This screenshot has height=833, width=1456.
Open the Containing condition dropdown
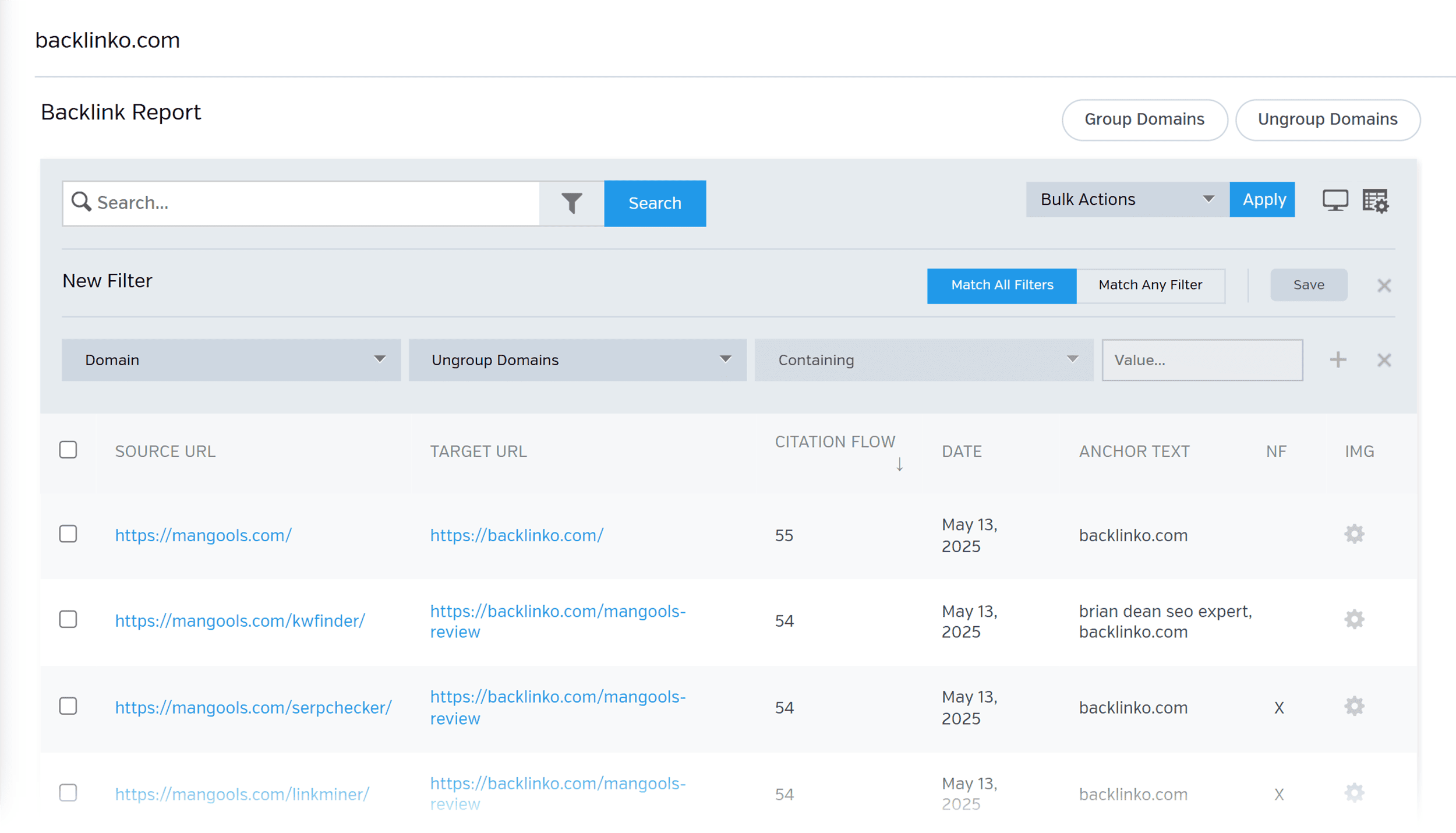[x=924, y=360]
